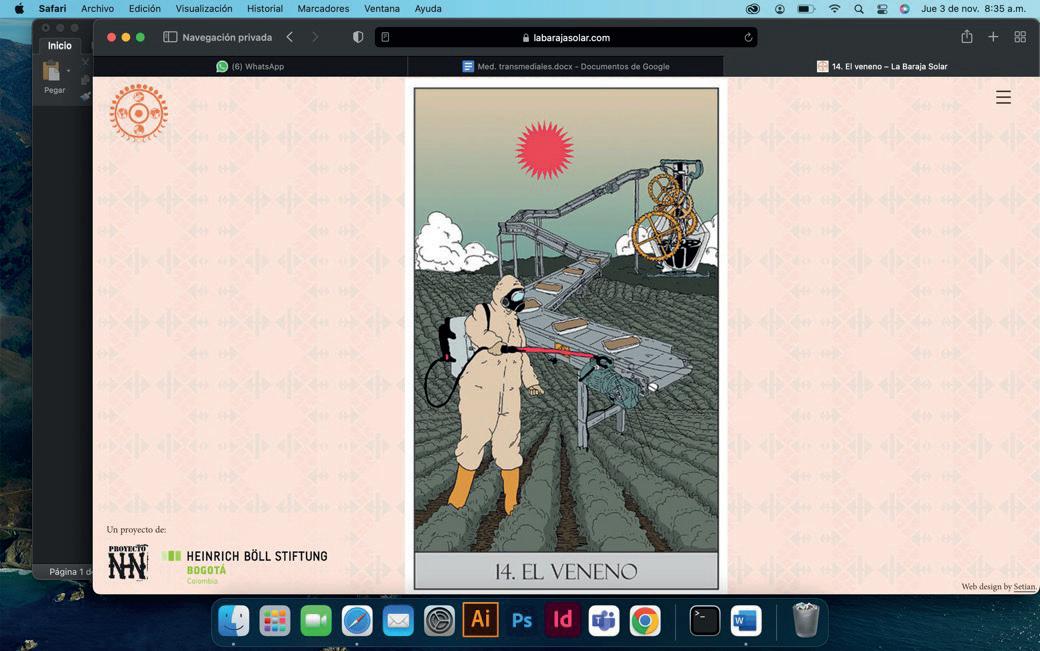The width and height of the screenshot is (1040, 651).
Task: Open the Ventana menu
Action: tap(382, 9)
